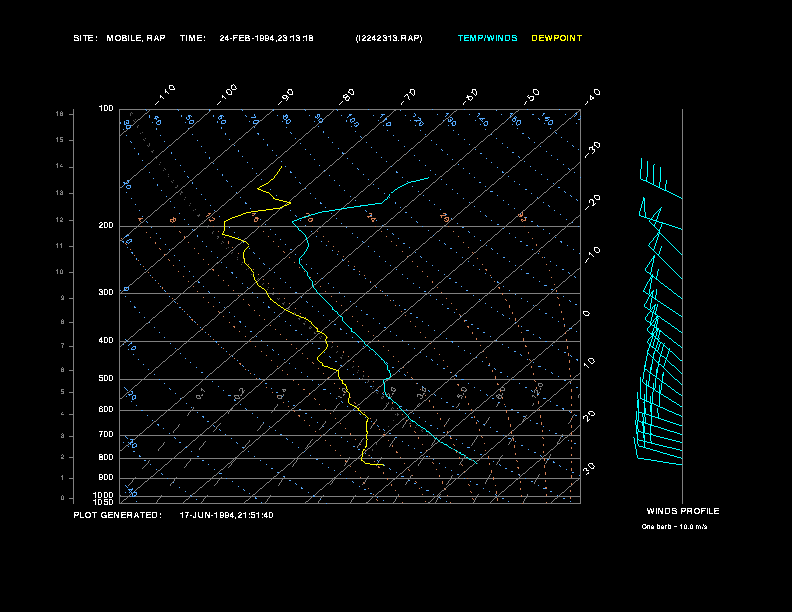
Task: Click the 600 pressure level label
Action: pos(106,410)
